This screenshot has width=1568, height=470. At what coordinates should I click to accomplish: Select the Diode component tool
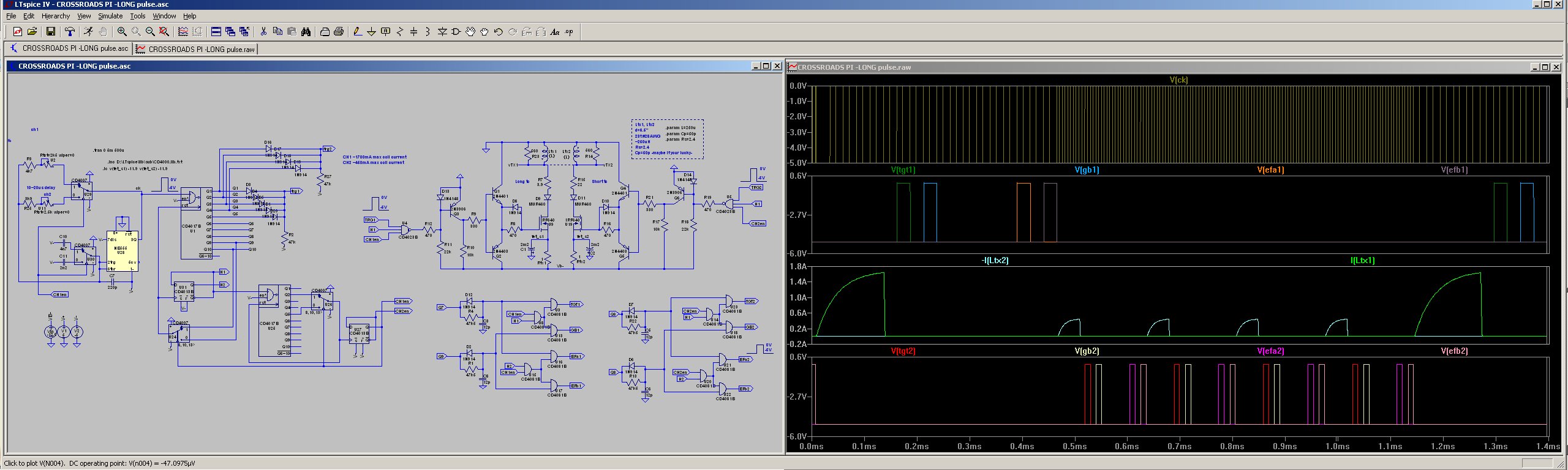click(x=442, y=32)
